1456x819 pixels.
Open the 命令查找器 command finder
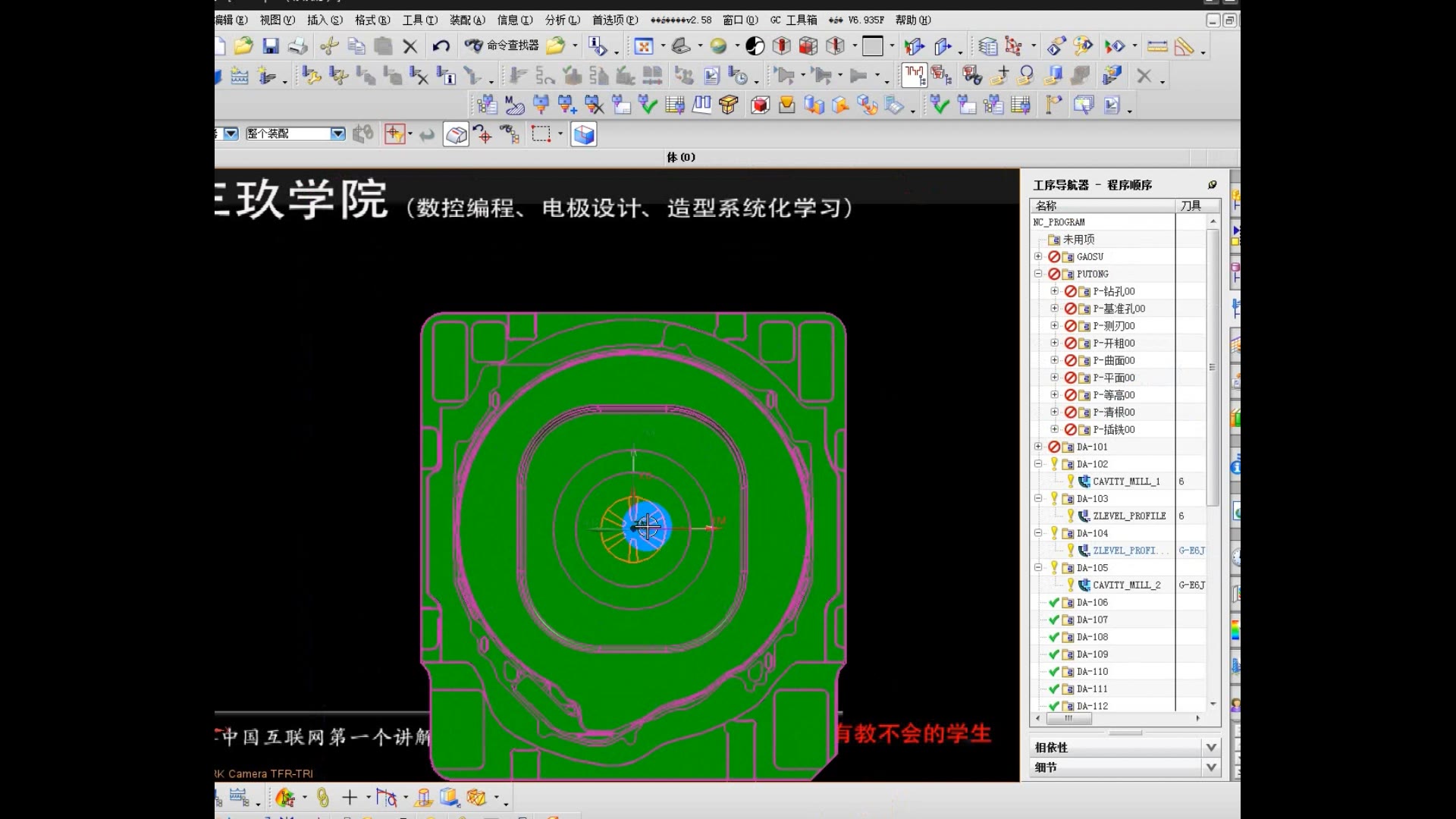pyautogui.click(x=503, y=46)
